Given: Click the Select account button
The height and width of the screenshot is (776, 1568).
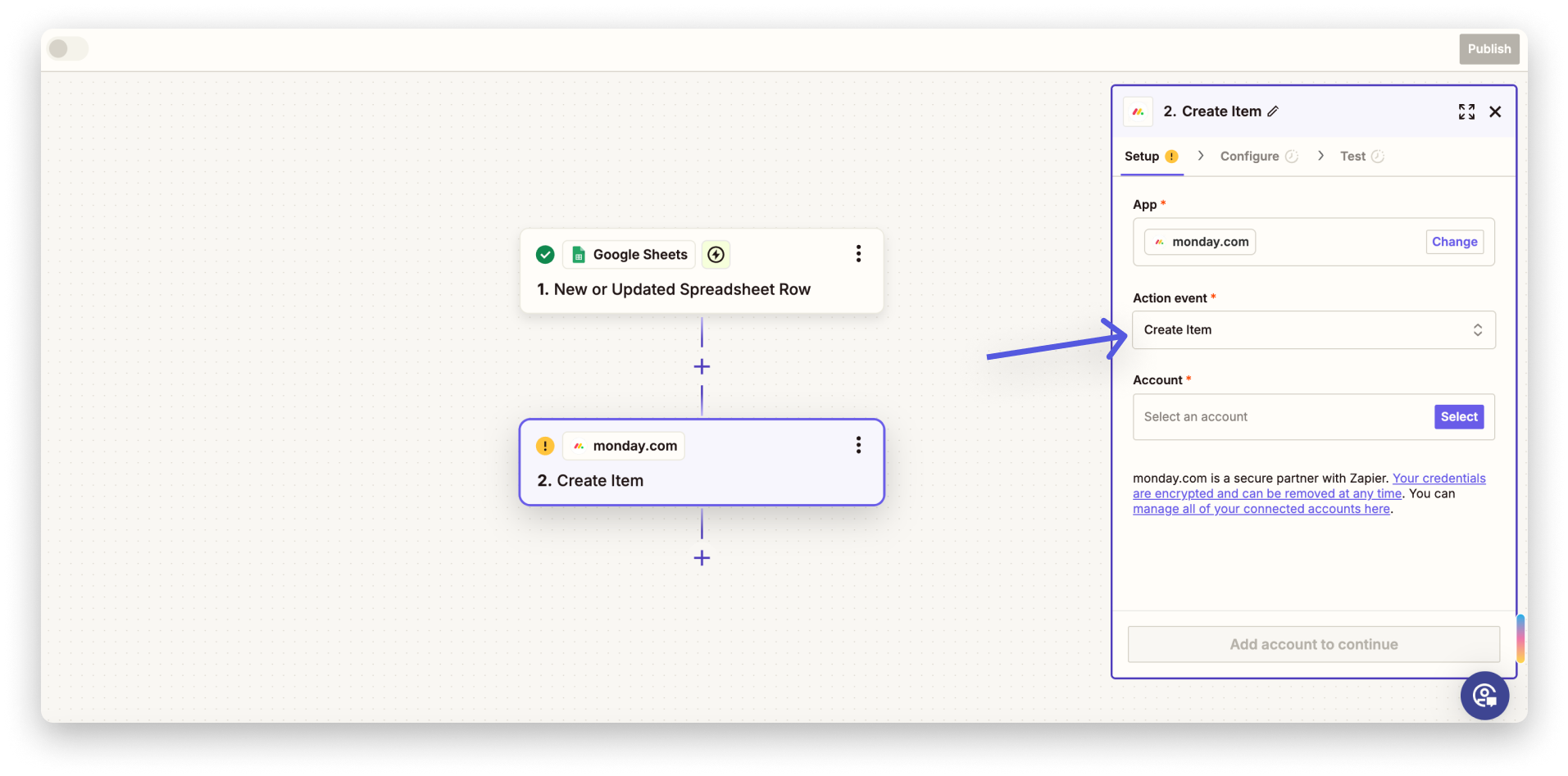Looking at the screenshot, I should [1459, 416].
